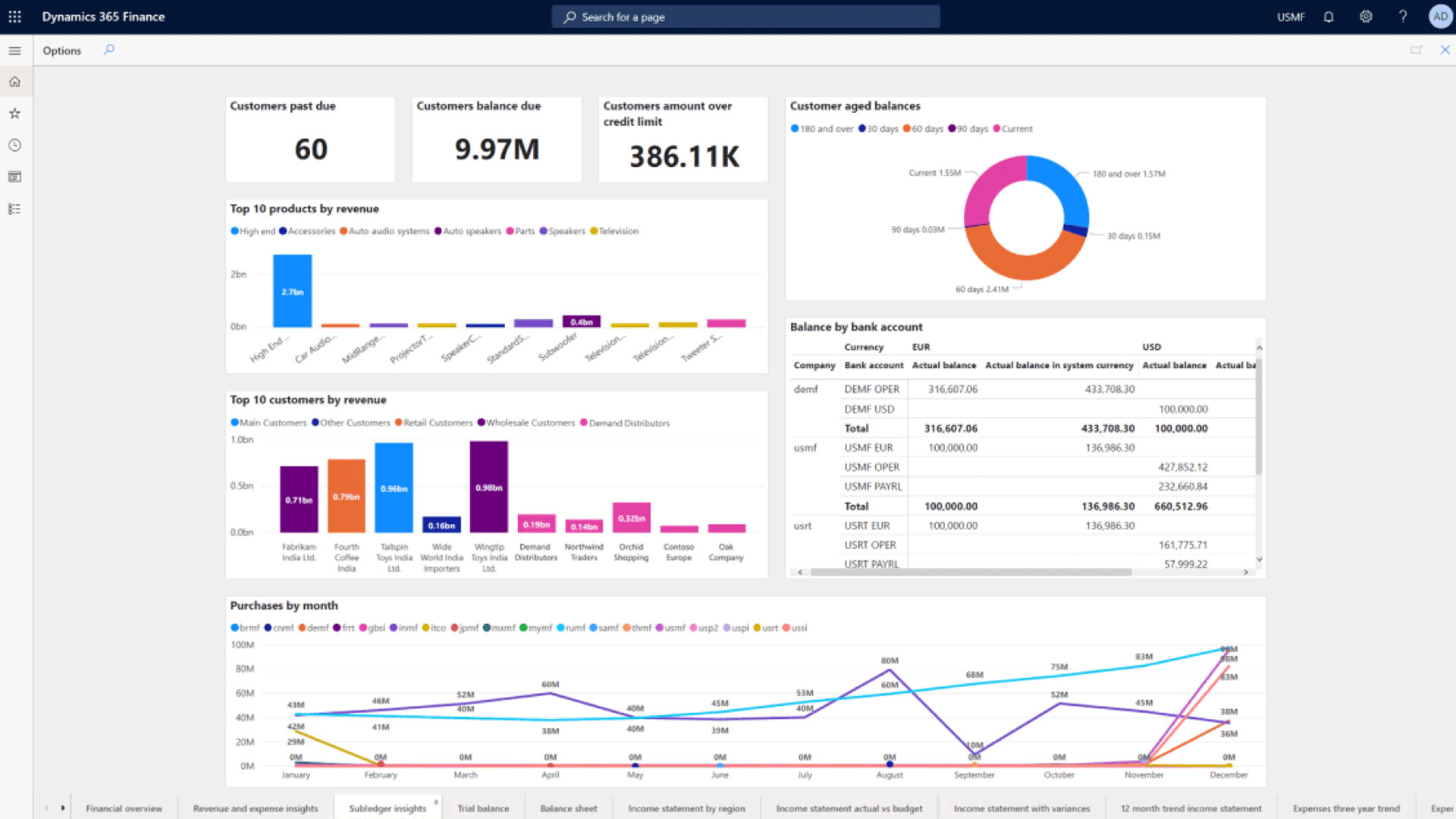This screenshot has width=1456, height=819.
Task: Open the notifications bell
Action: click(1328, 16)
